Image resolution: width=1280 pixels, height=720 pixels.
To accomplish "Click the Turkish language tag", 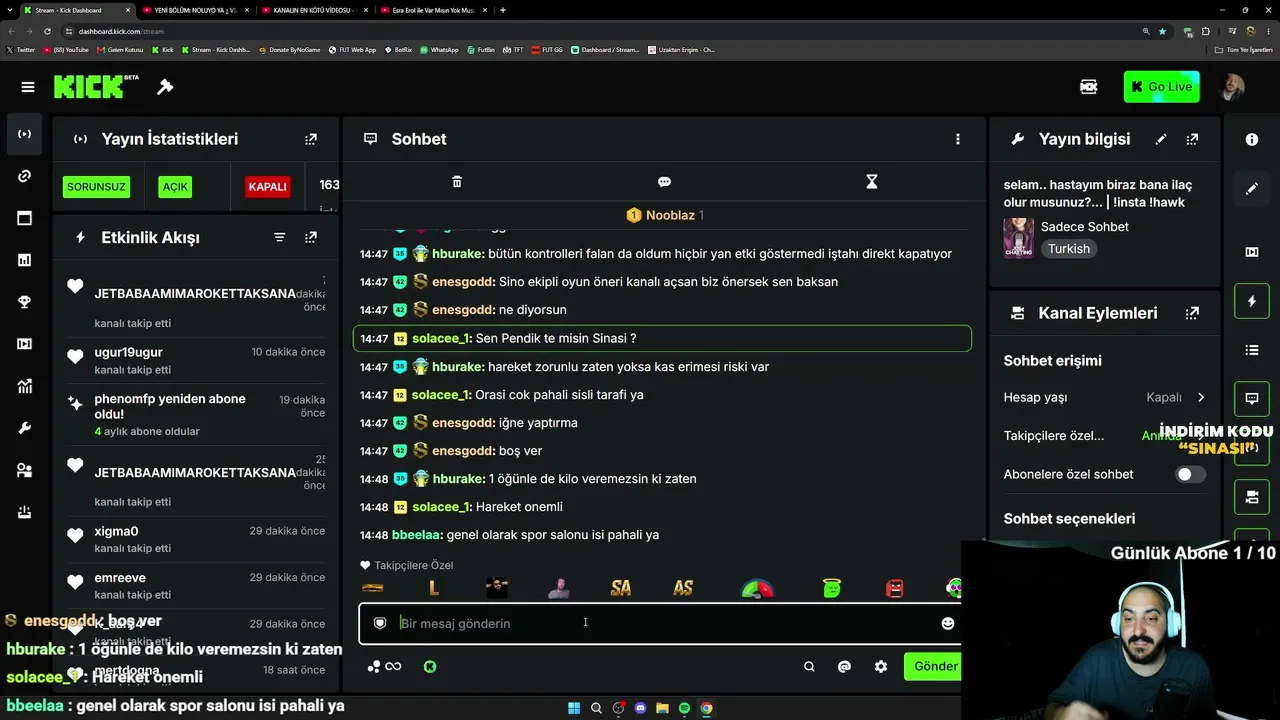I will (x=1069, y=249).
